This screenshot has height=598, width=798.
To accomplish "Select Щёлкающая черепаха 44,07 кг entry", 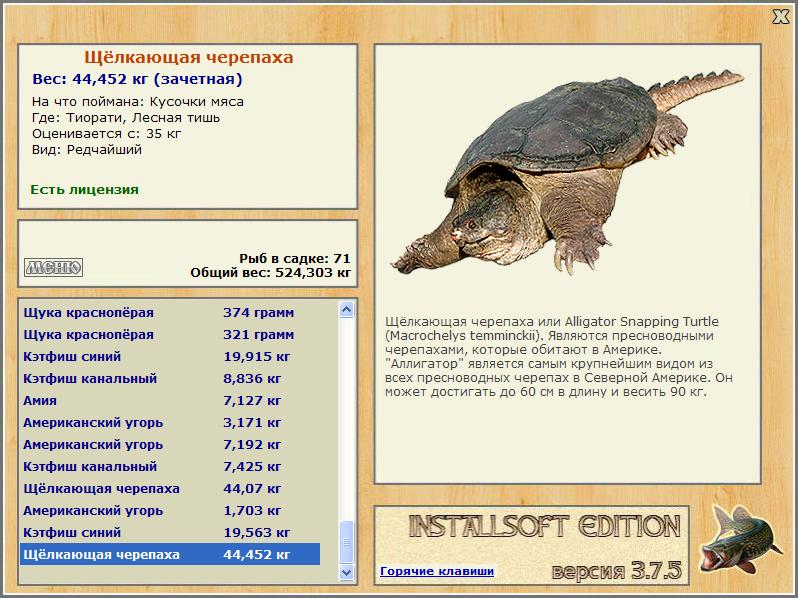I will tap(170, 489).
